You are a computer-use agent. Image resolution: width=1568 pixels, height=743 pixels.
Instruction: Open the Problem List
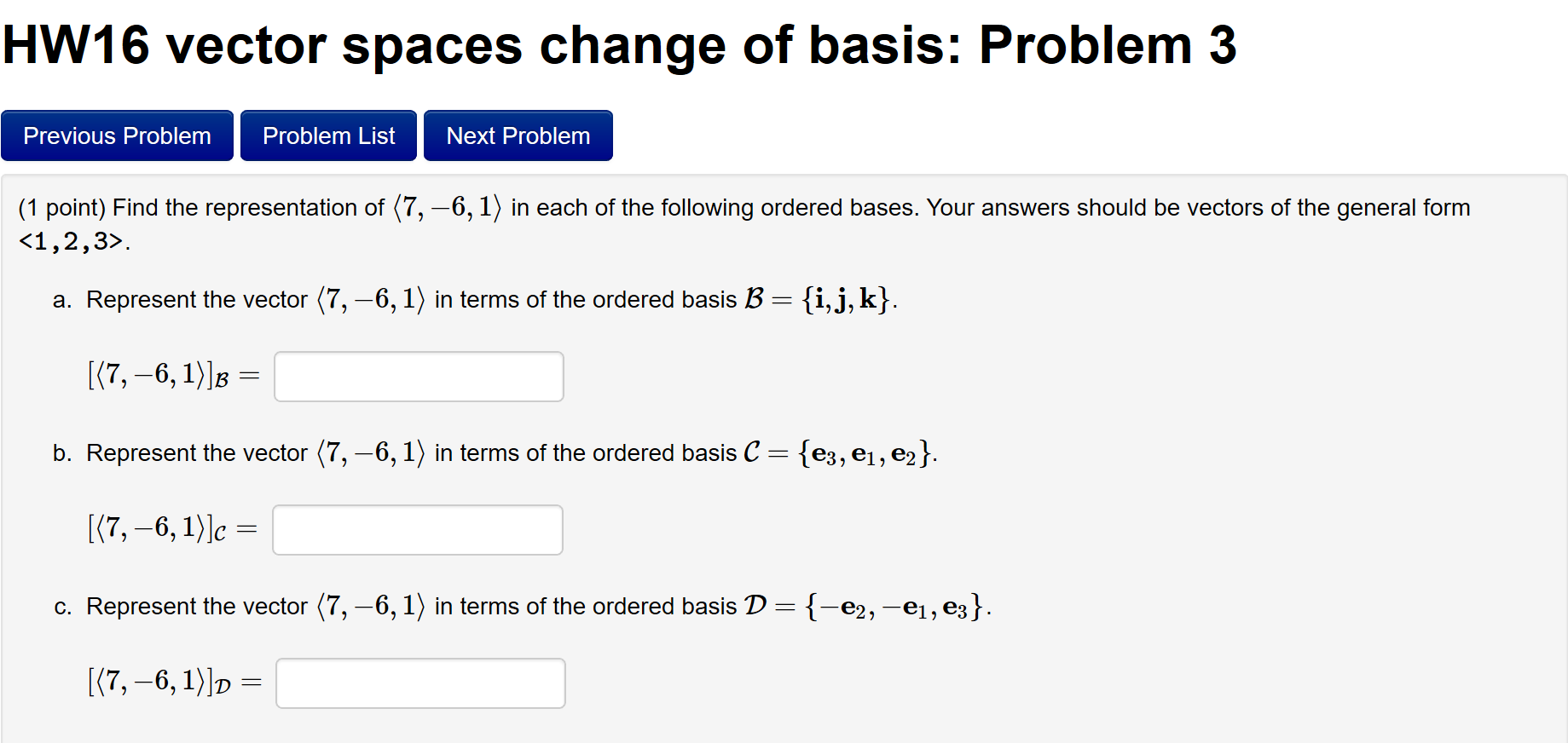point(327,135)
